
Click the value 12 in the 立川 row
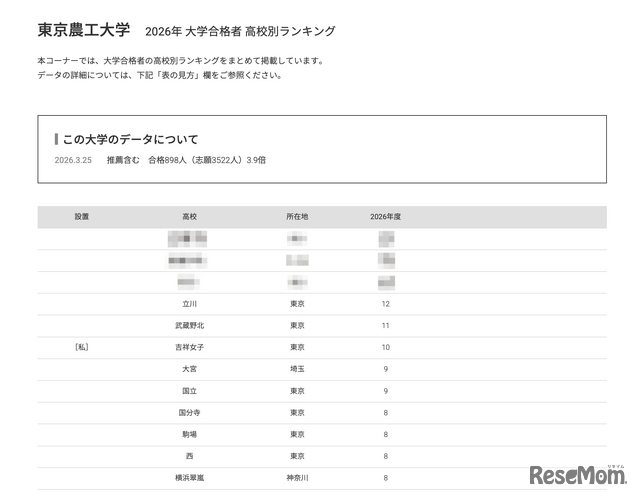[386, 304]
